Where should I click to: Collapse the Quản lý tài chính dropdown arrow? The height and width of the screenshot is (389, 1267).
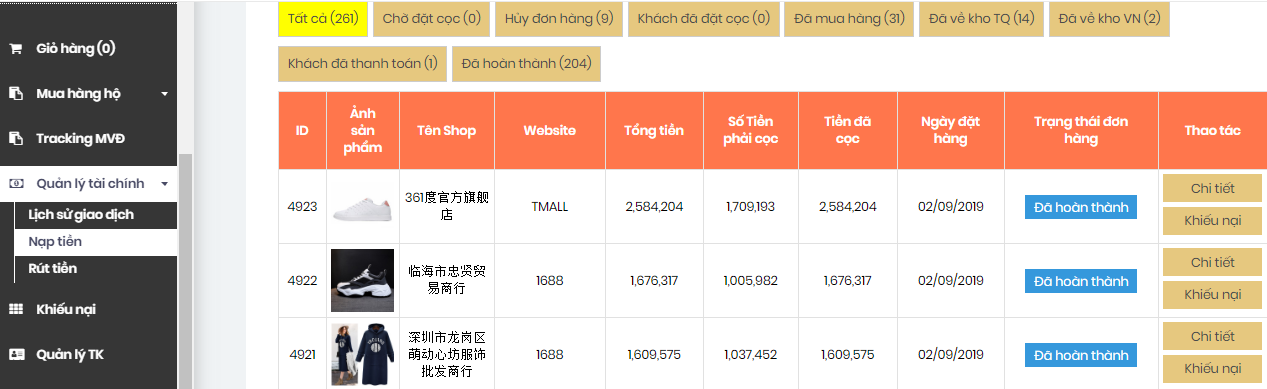[x=164, y=184]
